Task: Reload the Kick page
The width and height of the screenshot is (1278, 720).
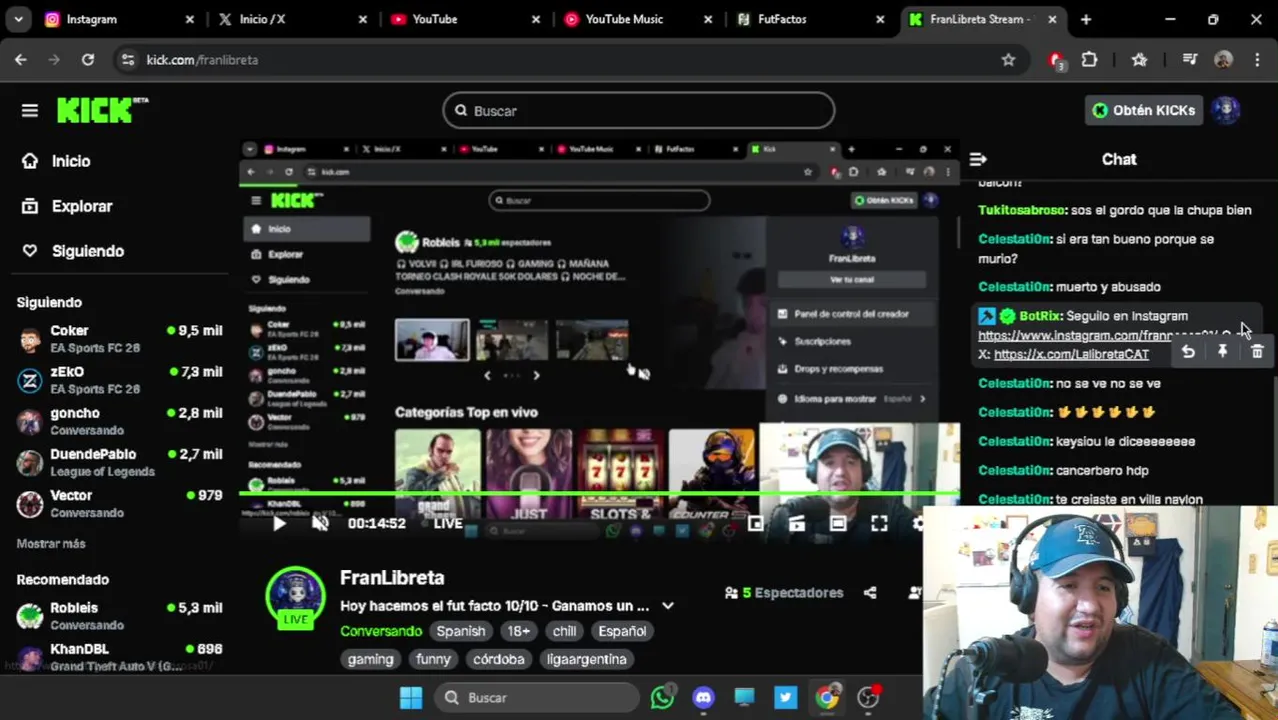Action: (88, 60)
